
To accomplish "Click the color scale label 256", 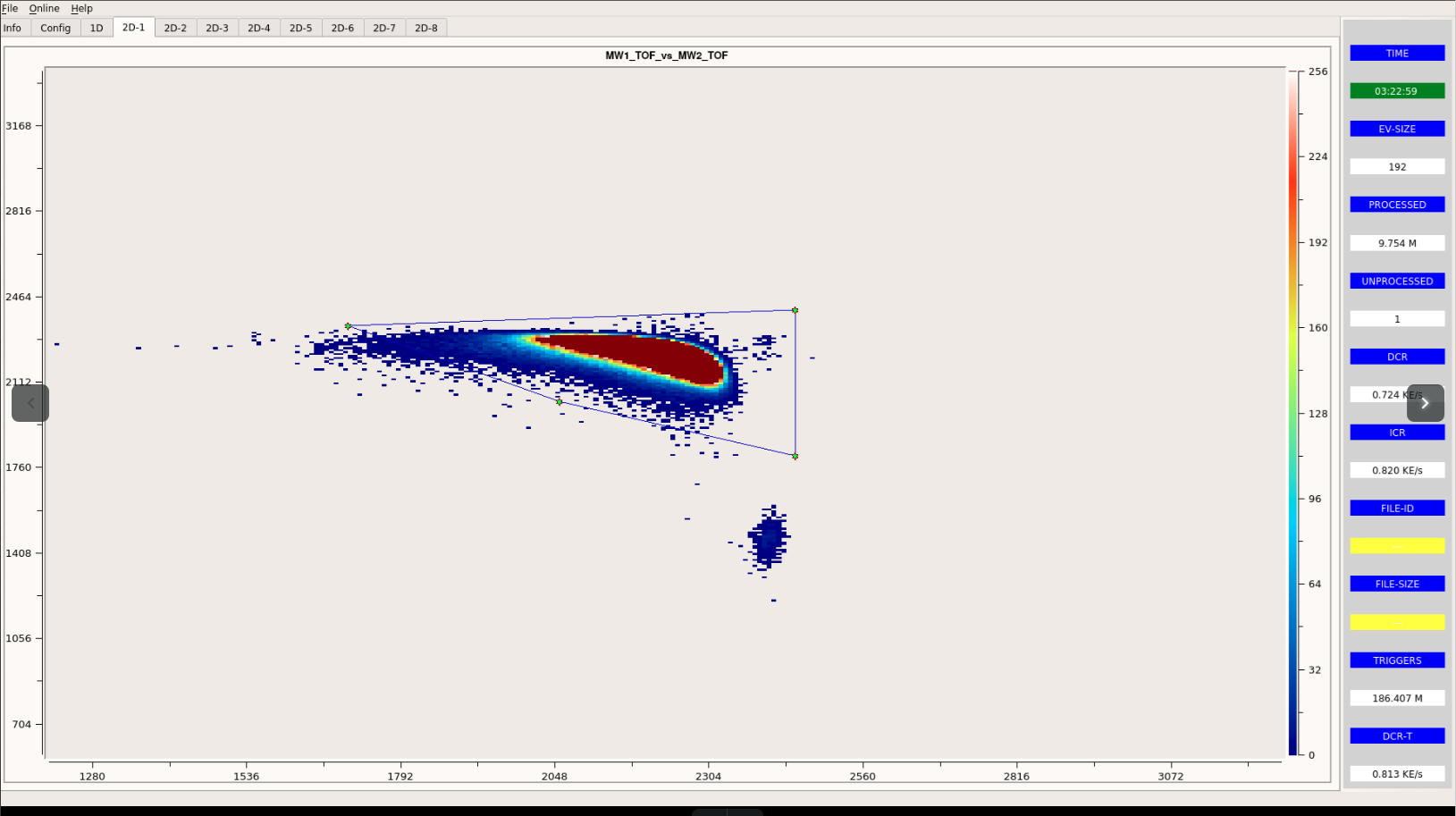I will [x=1318, y=72].
